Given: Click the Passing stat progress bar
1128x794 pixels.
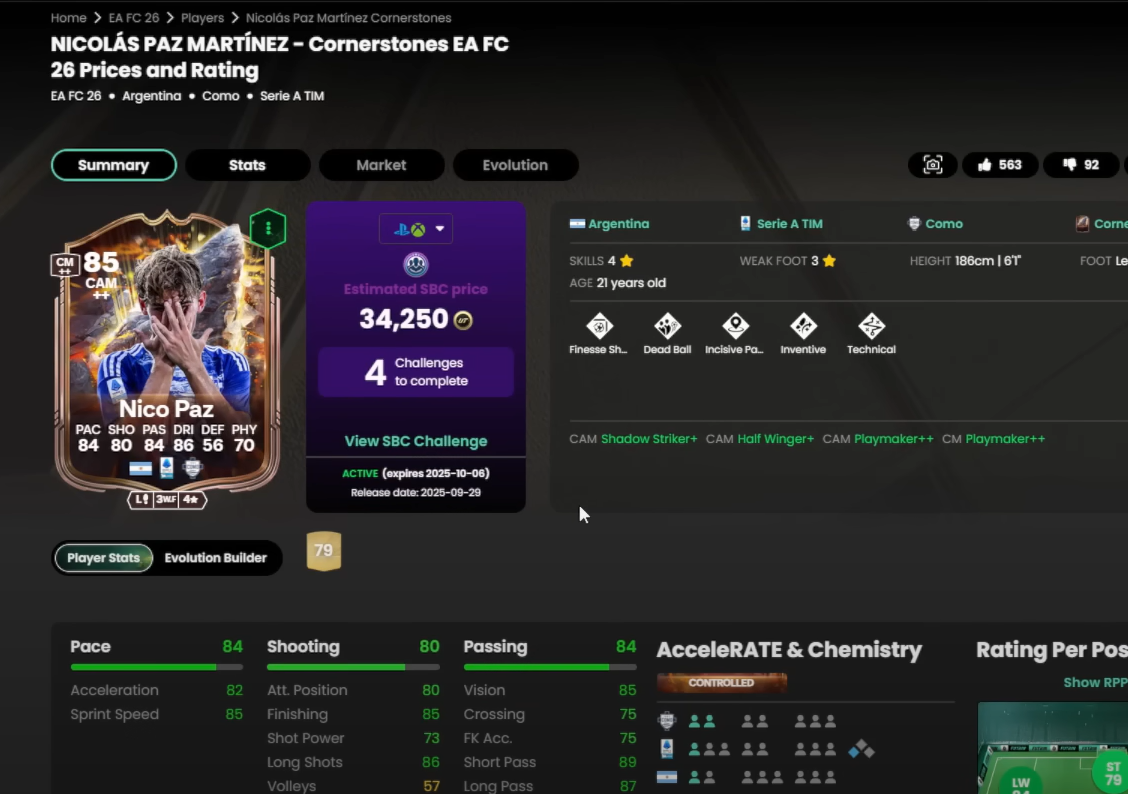Looking at the screenshot, I should [x=550, y=667].
